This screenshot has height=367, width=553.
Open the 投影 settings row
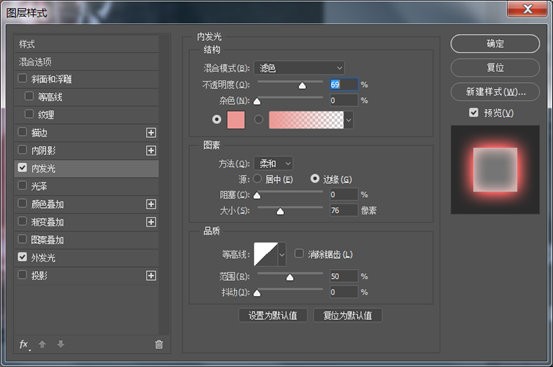click(86, 276)
